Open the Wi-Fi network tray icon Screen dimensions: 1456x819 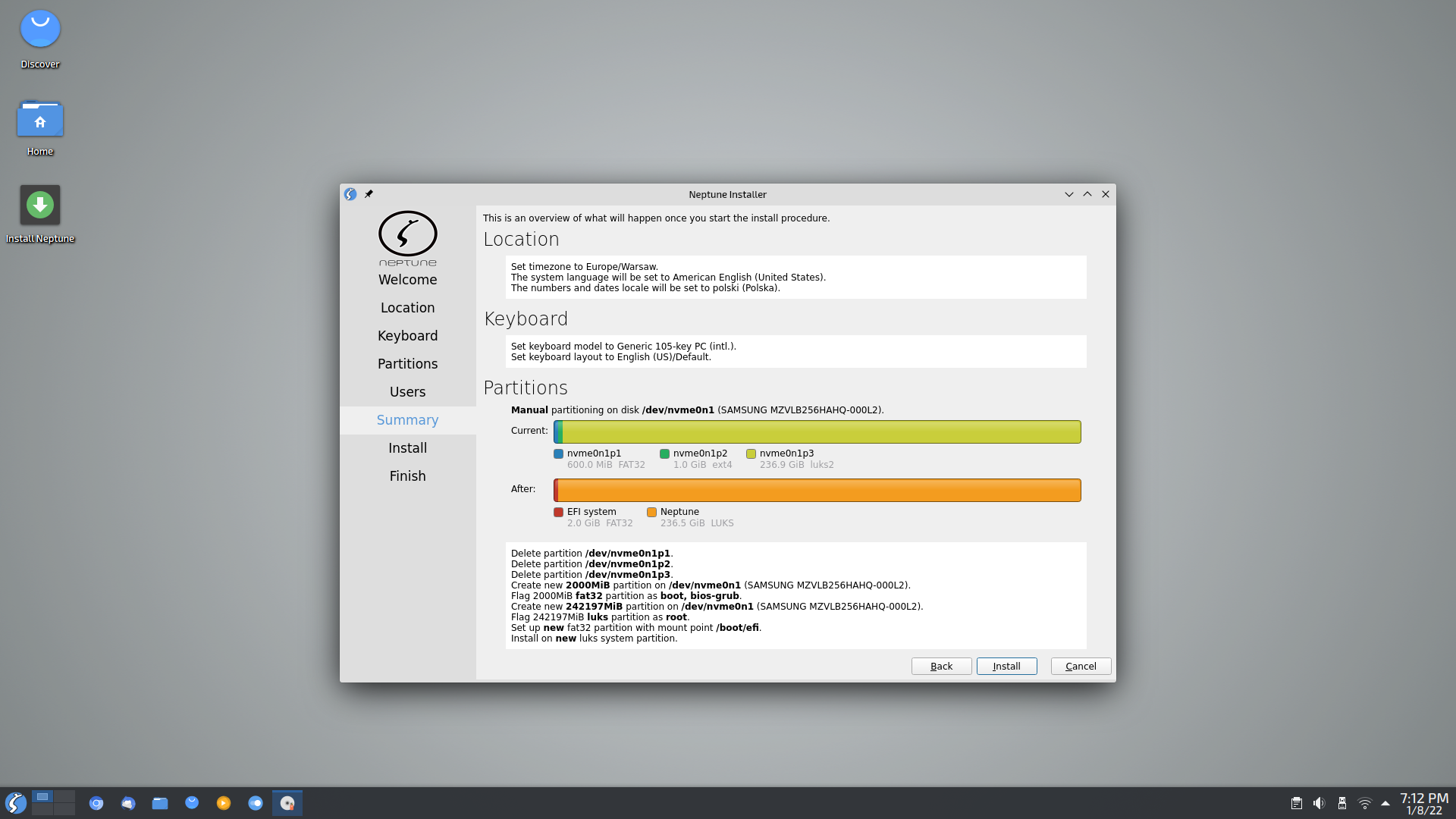tap(1365, 803)
